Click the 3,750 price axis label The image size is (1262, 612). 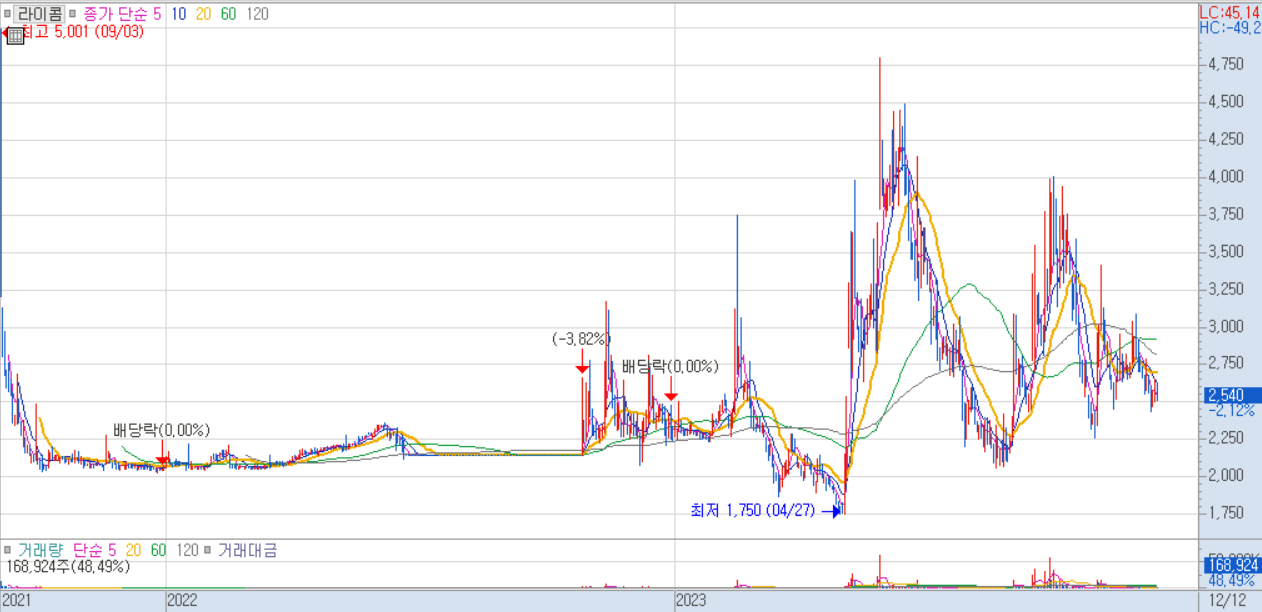[1225, 214]
